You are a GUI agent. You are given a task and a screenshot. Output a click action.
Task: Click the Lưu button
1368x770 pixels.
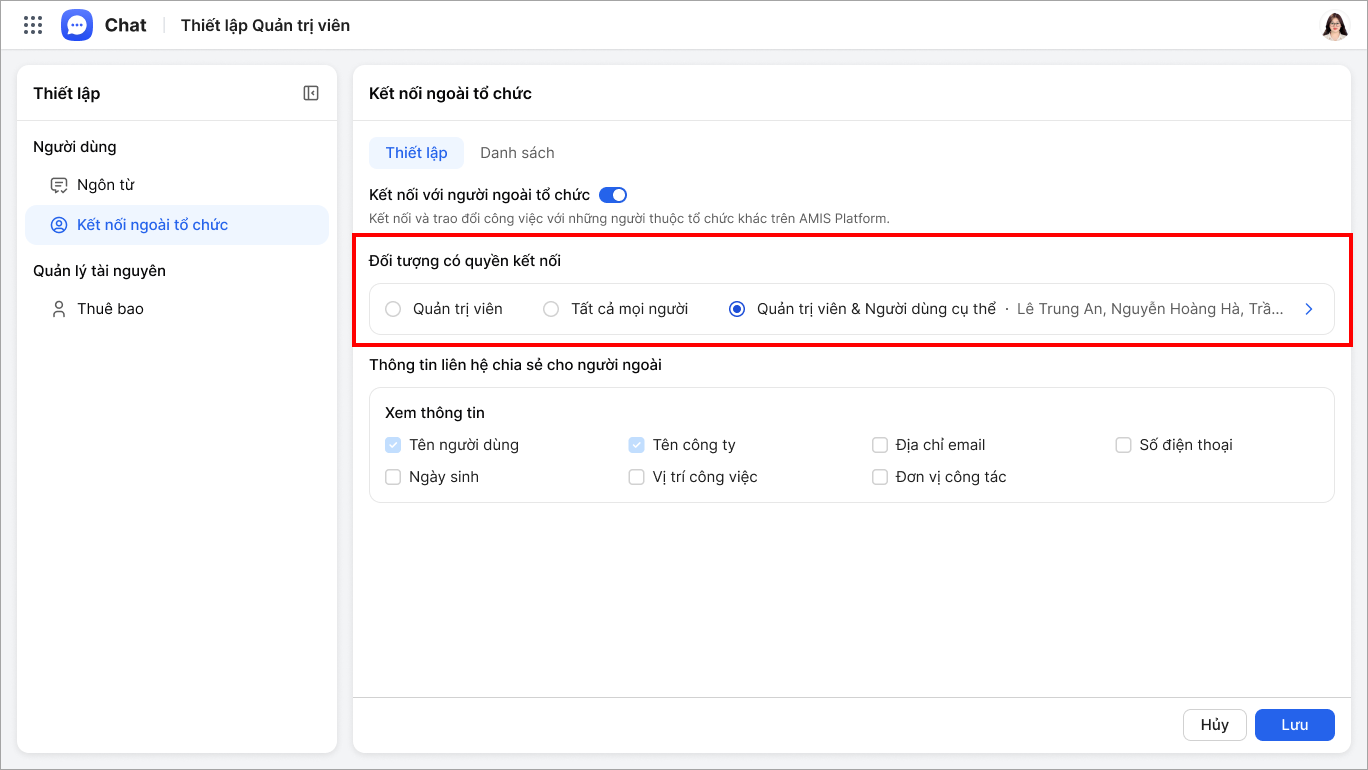pos(1294,725)
